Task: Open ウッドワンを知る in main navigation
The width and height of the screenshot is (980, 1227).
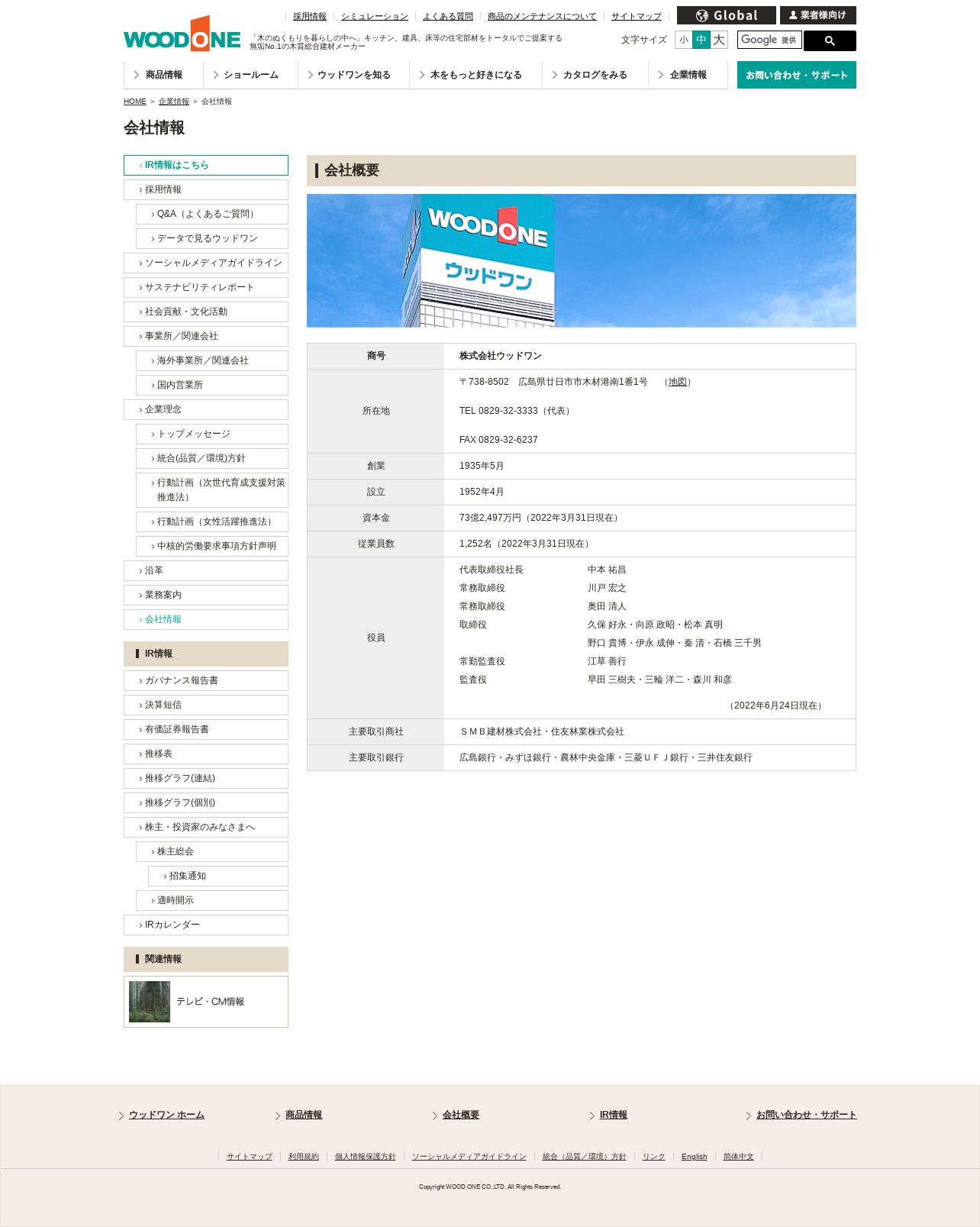Action: coord(353,75)
